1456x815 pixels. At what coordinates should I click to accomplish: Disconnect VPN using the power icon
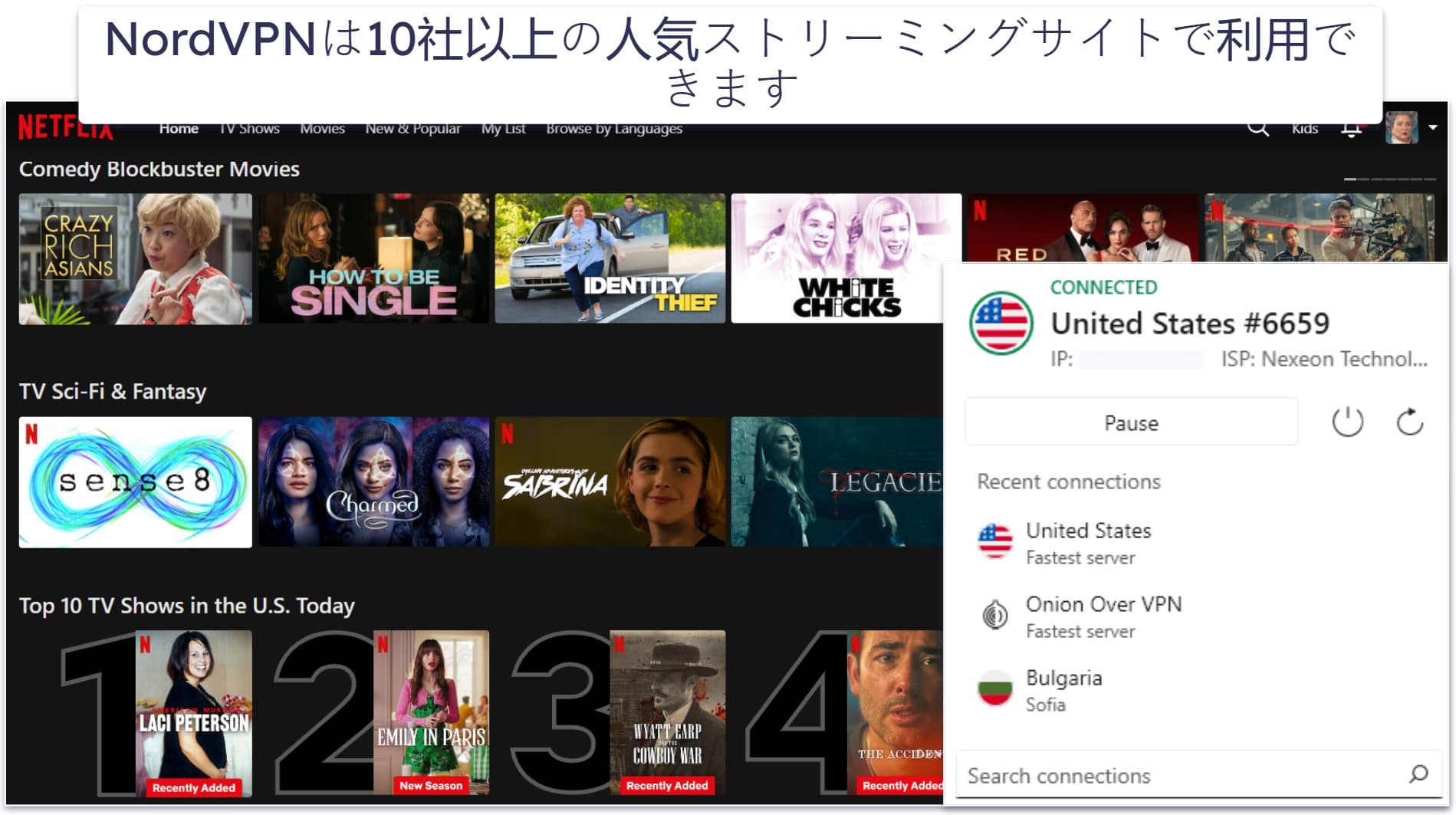[x=1347, y=422]
